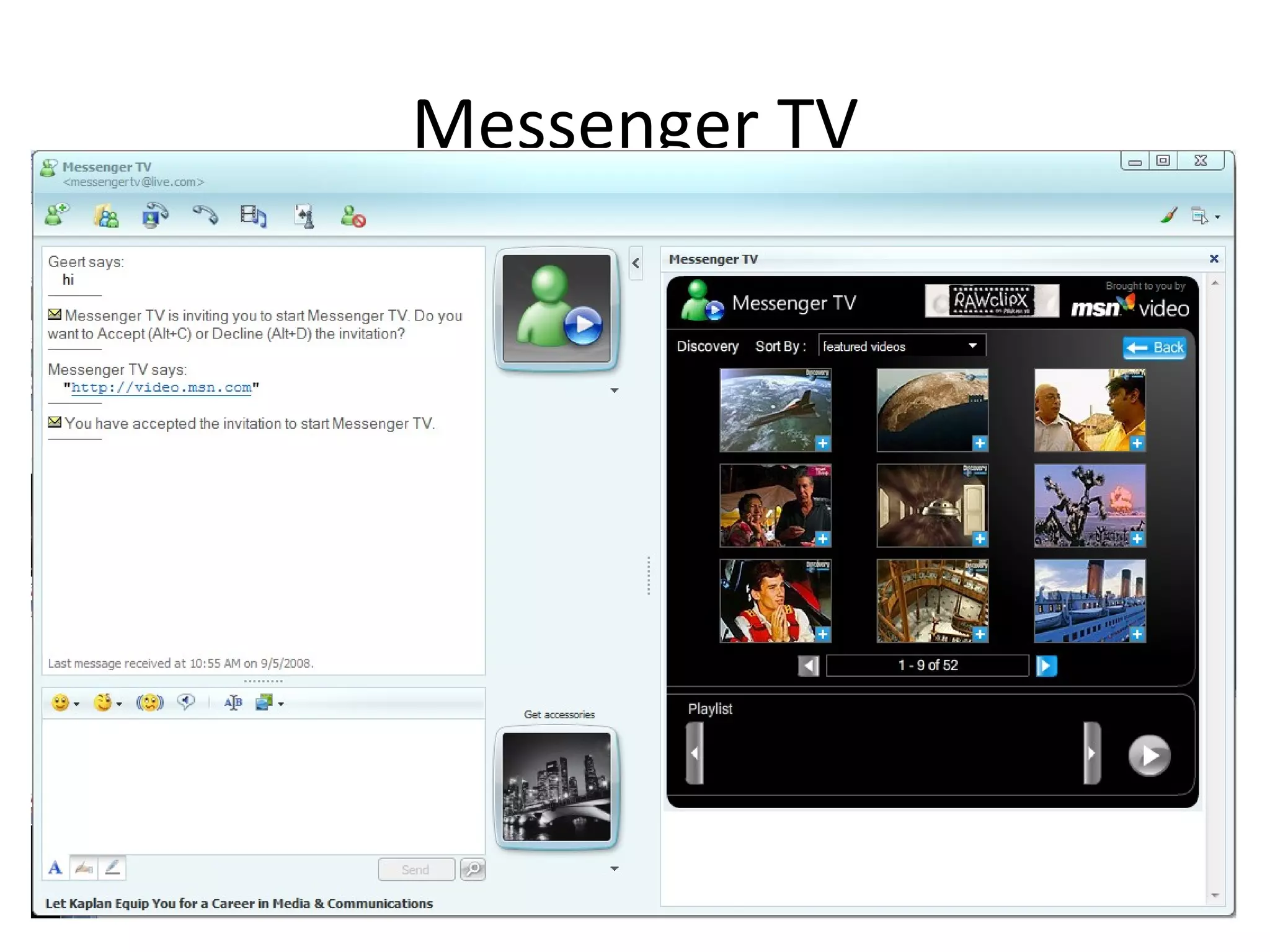Image resolution: width=1270 pixels, height=952 pixels.
Task: Click the Back button
Action: coord(1154,348)
